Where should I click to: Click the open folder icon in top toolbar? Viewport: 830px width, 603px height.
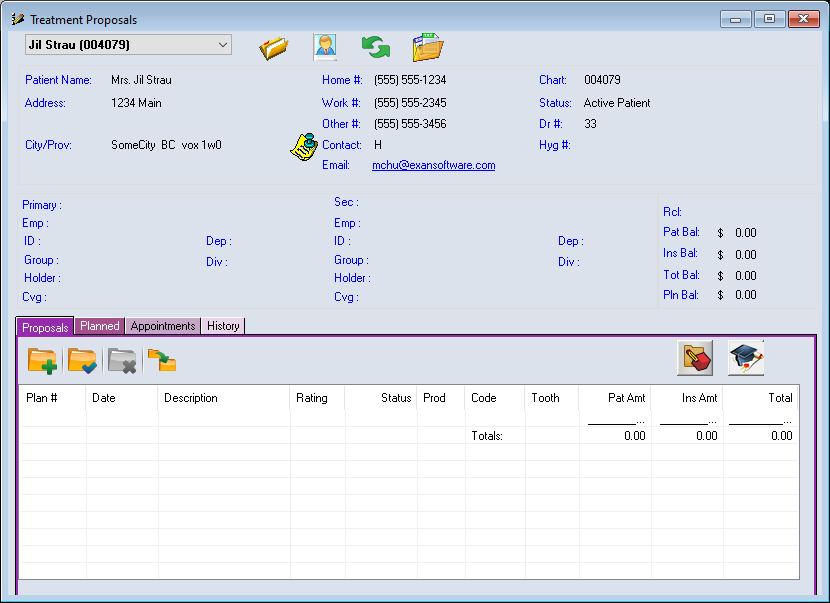pyautogui.click(x=274, y=47)
